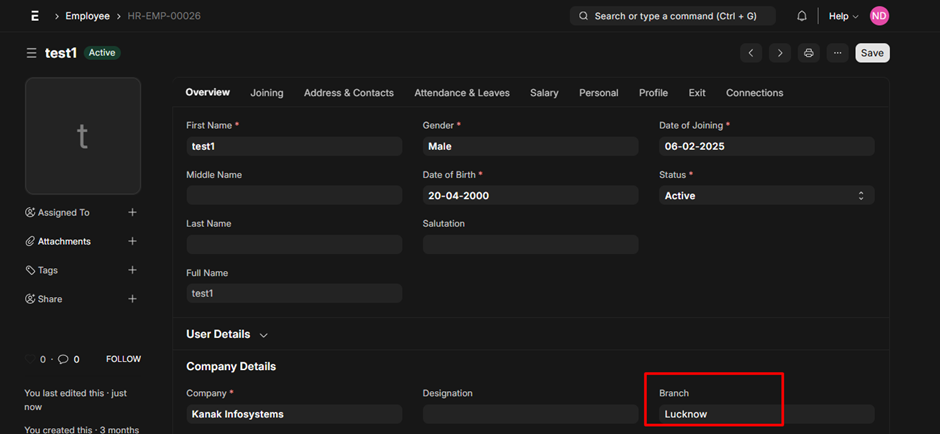Viewport: 940px width, 434px height.
Task: Go to previous employee record
Action: (751, 53)
